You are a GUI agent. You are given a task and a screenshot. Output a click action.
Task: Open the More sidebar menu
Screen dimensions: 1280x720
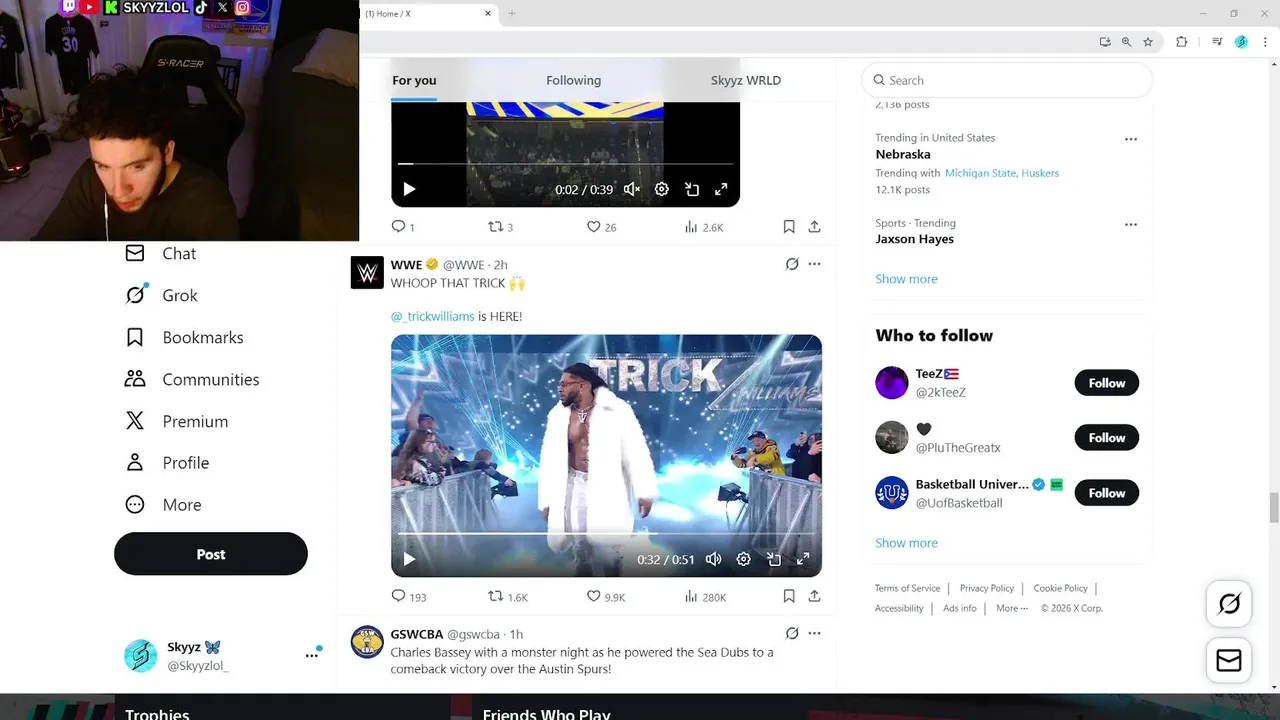point(163,505)
